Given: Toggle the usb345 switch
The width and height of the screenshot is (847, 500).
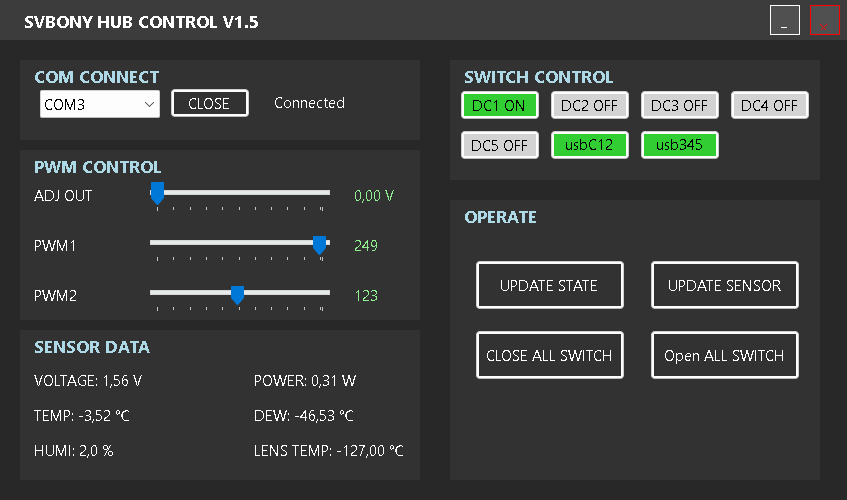Looking at the screenshot, I should [680, 145].
